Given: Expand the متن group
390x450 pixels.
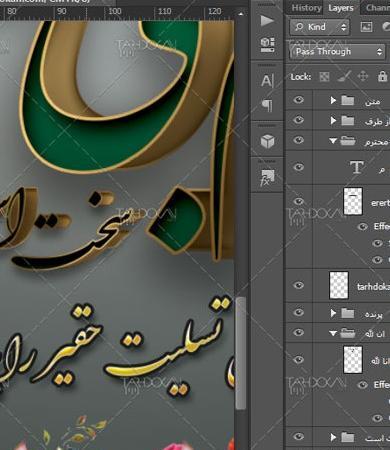Looking at the screenshot, I should [333, 100].
